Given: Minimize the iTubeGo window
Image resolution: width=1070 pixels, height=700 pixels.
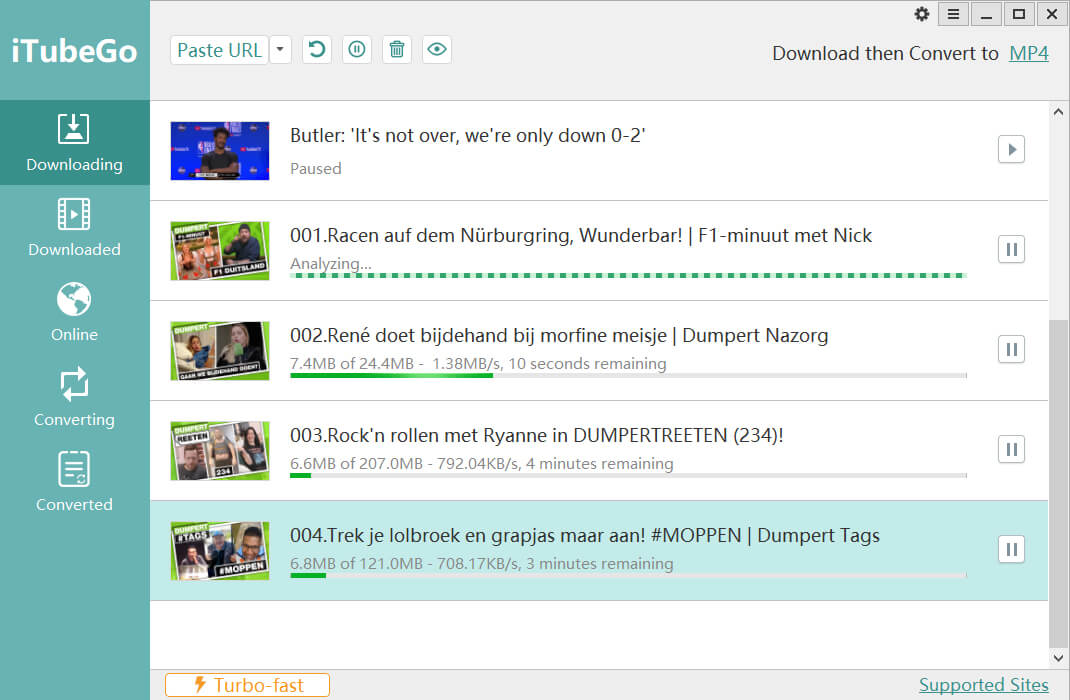Looking at the screenshot, I should click(x=986, y=14).
